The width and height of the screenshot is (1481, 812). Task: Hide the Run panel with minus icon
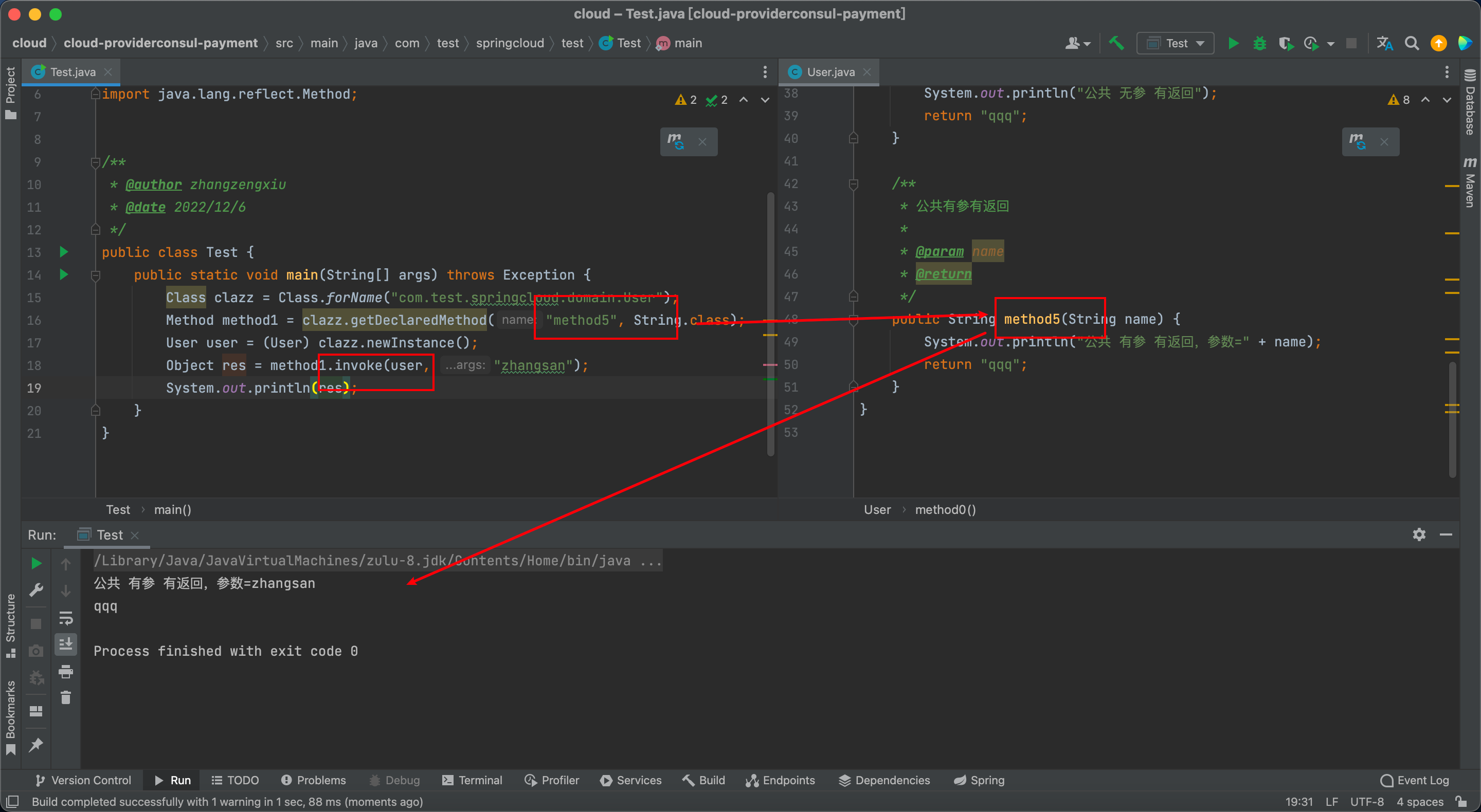(x=1446, y=534)
